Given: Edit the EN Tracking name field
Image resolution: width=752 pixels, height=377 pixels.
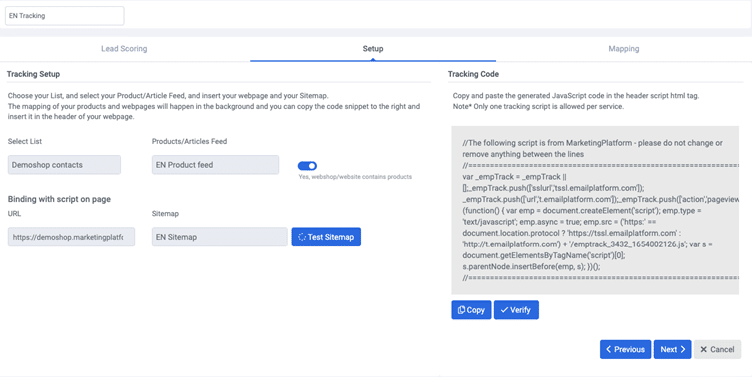Looking at the screenshot, I should click(x=64, y=16).
